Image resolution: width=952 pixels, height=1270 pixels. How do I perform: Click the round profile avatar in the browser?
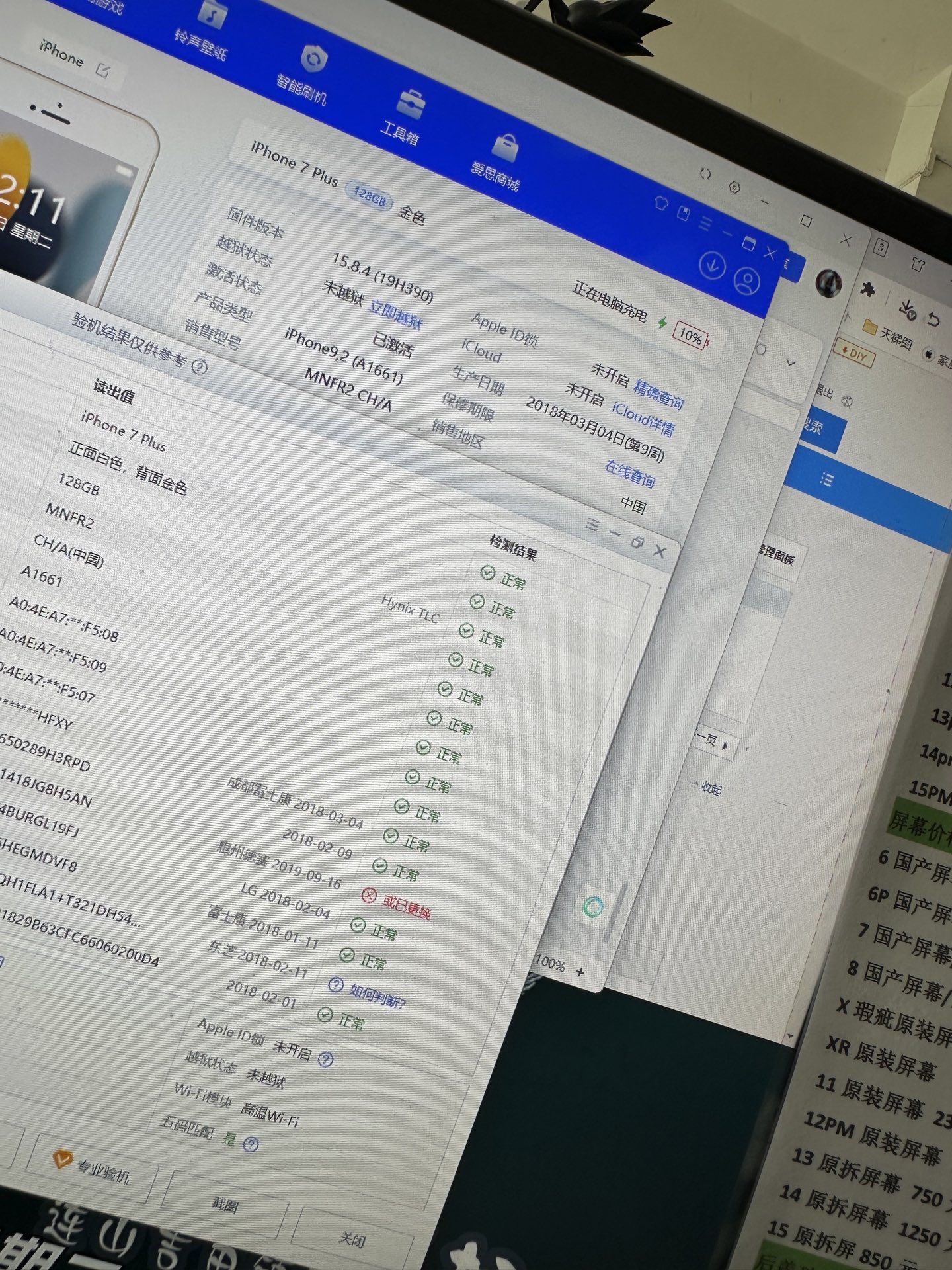(828, 283)
